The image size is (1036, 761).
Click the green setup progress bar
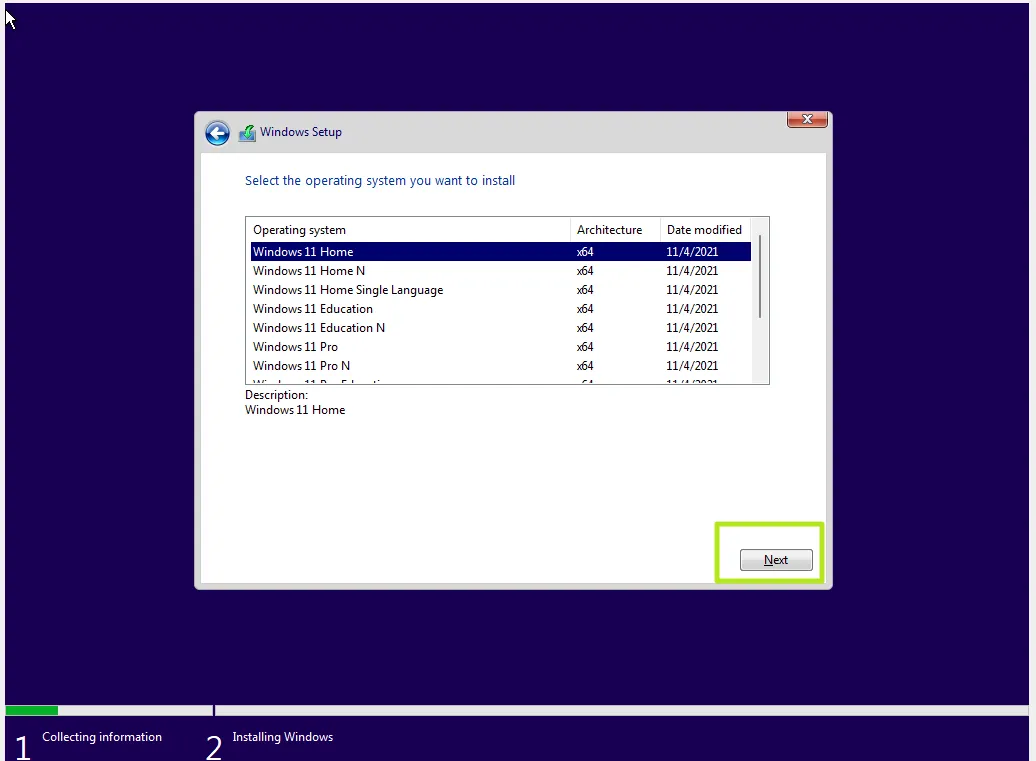point(31,710)
